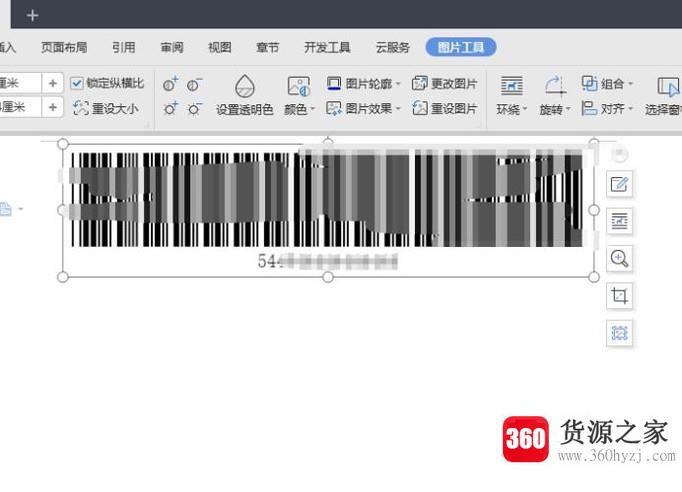Open the 组合 group dropdown
682x492 pixels.
tap(608, 84)
